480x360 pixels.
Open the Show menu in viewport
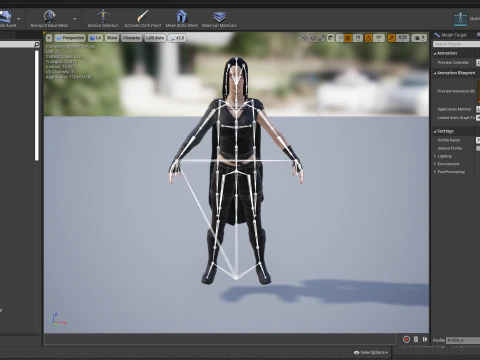(112, 38)
